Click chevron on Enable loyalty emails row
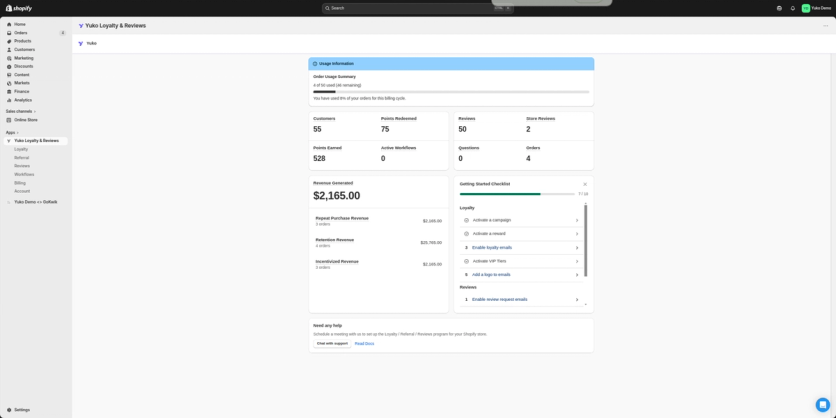Image resolution: width=836 pixels, height=418 pixels. coord(577,248)
